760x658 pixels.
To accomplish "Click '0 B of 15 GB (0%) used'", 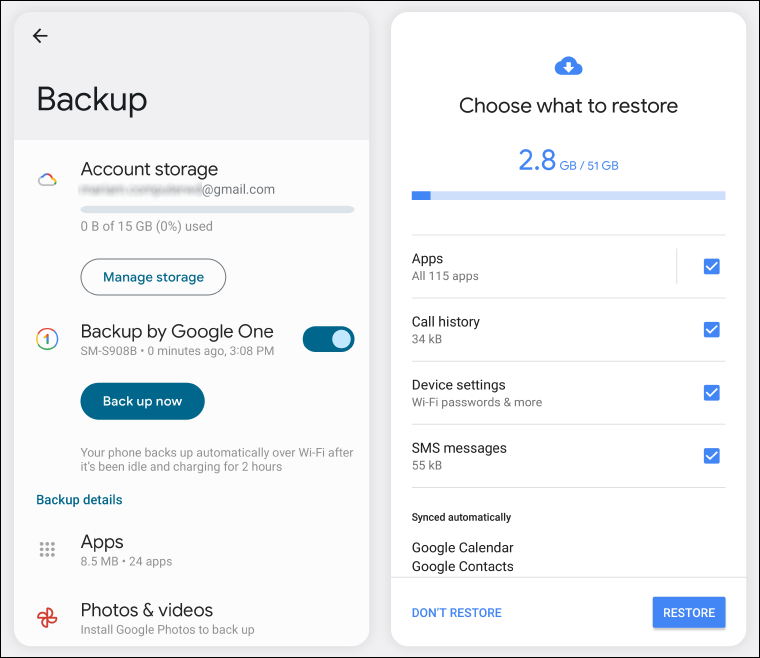I will tap(146, 226).
